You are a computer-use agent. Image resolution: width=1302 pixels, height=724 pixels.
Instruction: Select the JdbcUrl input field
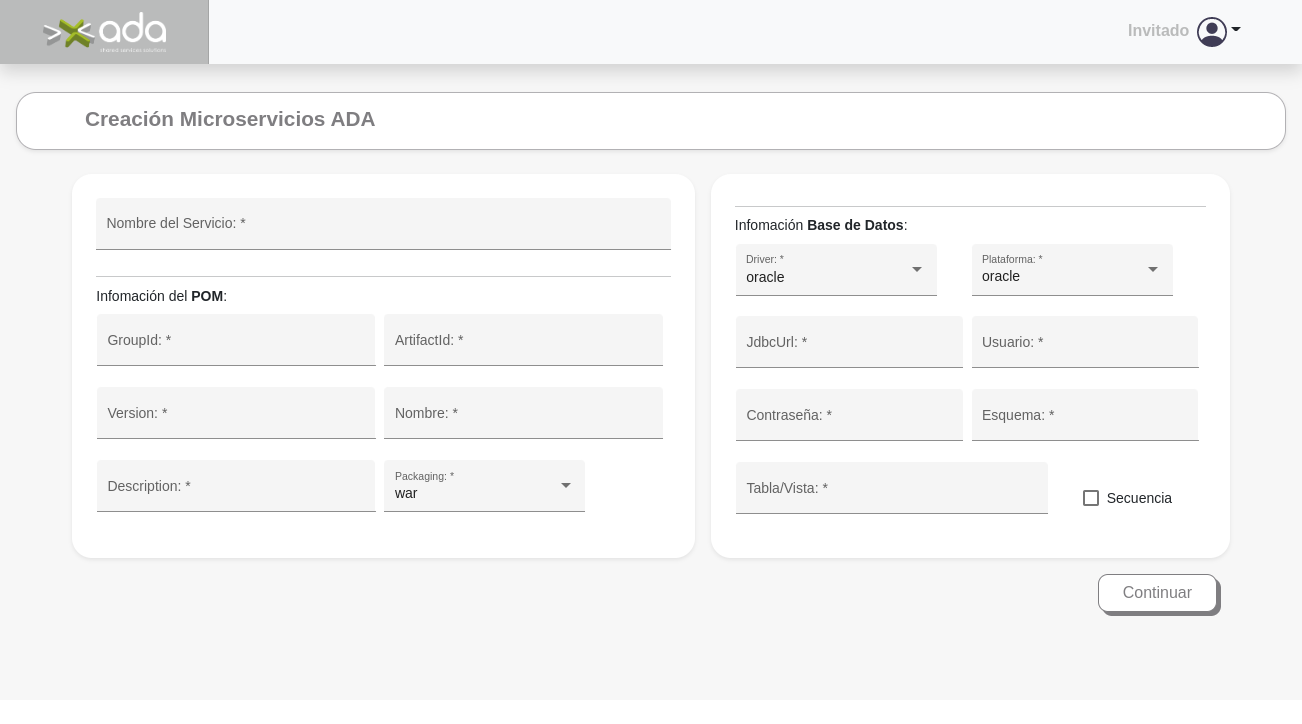click(849, 343)
